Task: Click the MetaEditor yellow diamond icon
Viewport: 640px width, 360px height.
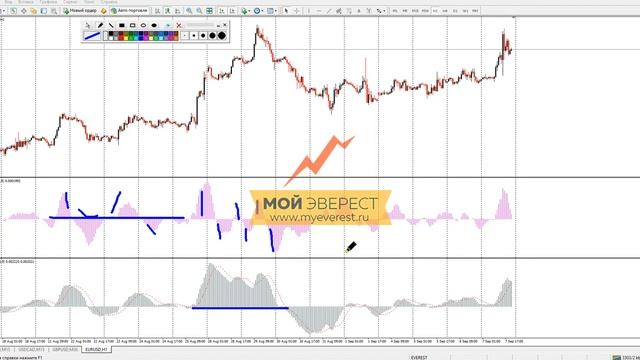Action: (104, 11)
